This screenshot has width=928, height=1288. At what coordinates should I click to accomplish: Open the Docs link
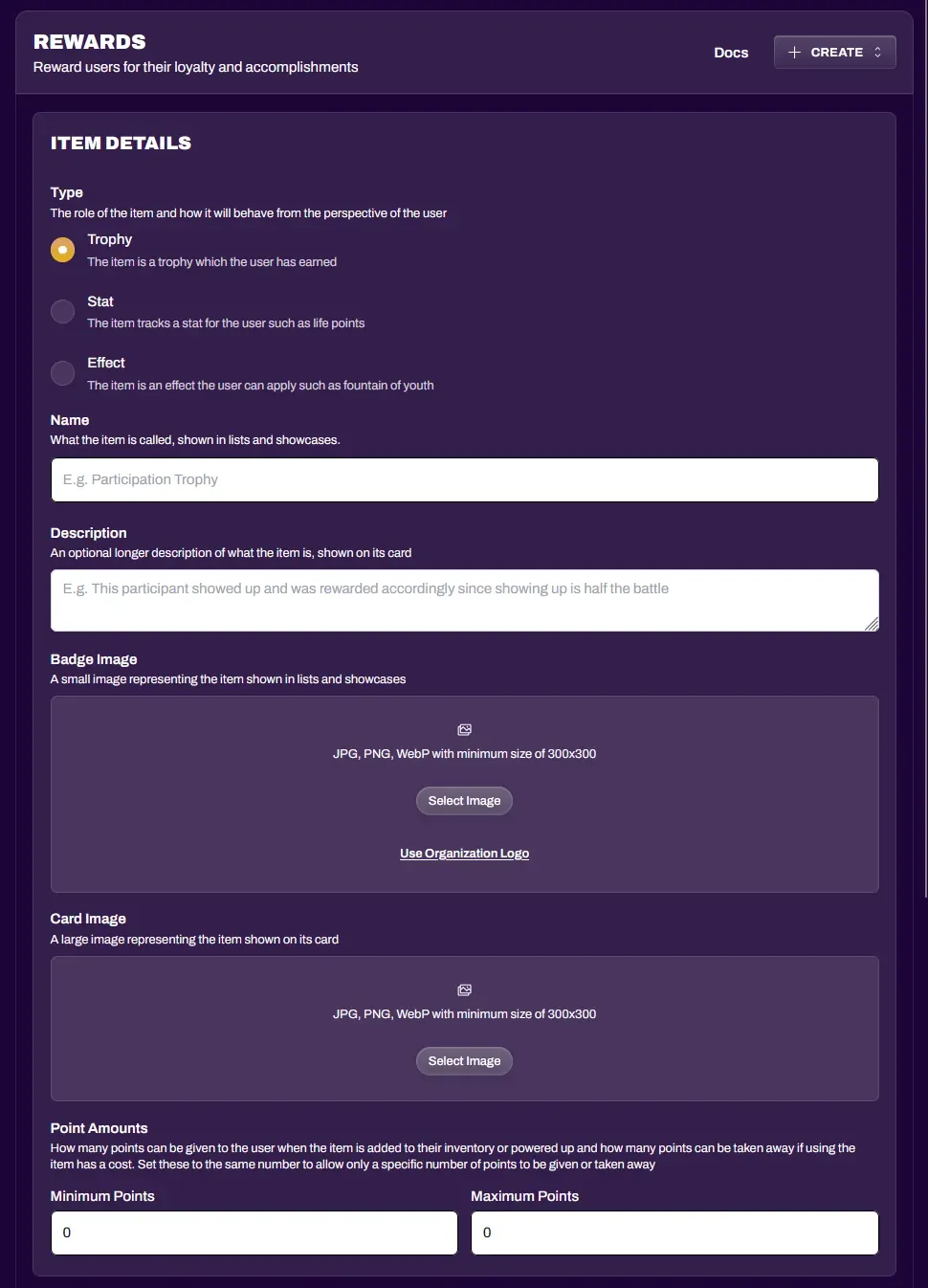coord(731,53)
